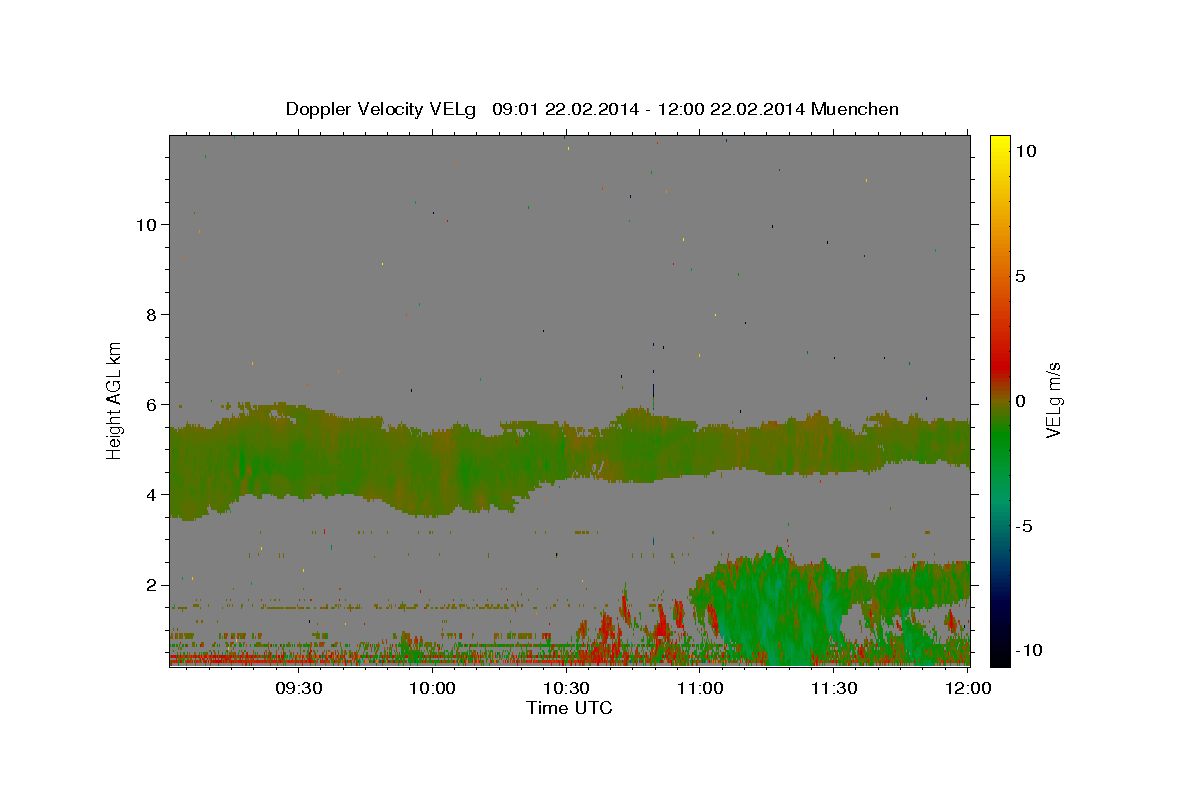Image resolution: width=1200 pixels, height=800 pixels.
Task: Click the 2 km height tick label
Action: tap(149, 585)
